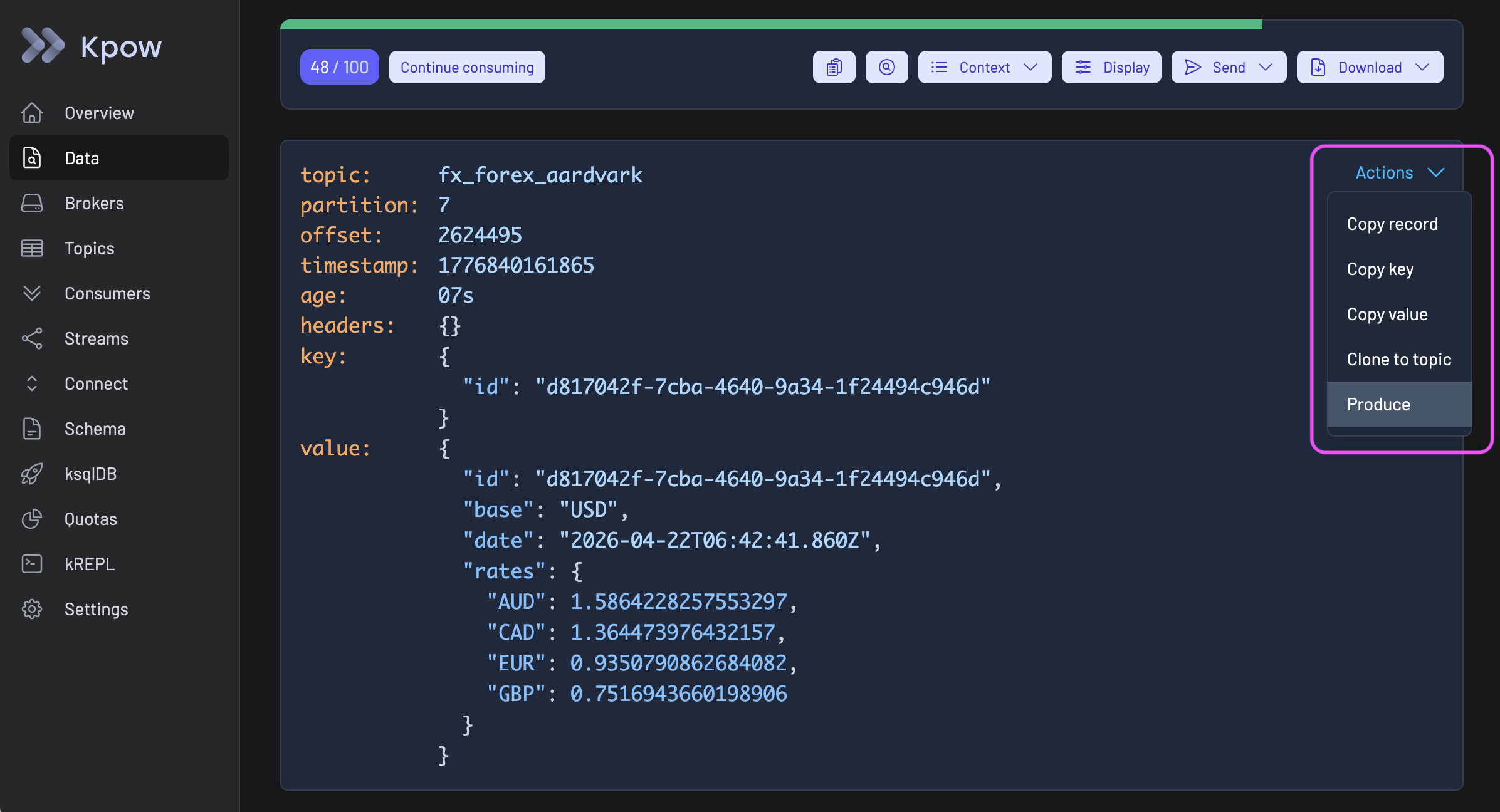Viewport: 1500px width, 812px height.
Task: Click the Connect up-down arrows icon
Action: pyautogui.click(x=32, y=383)
